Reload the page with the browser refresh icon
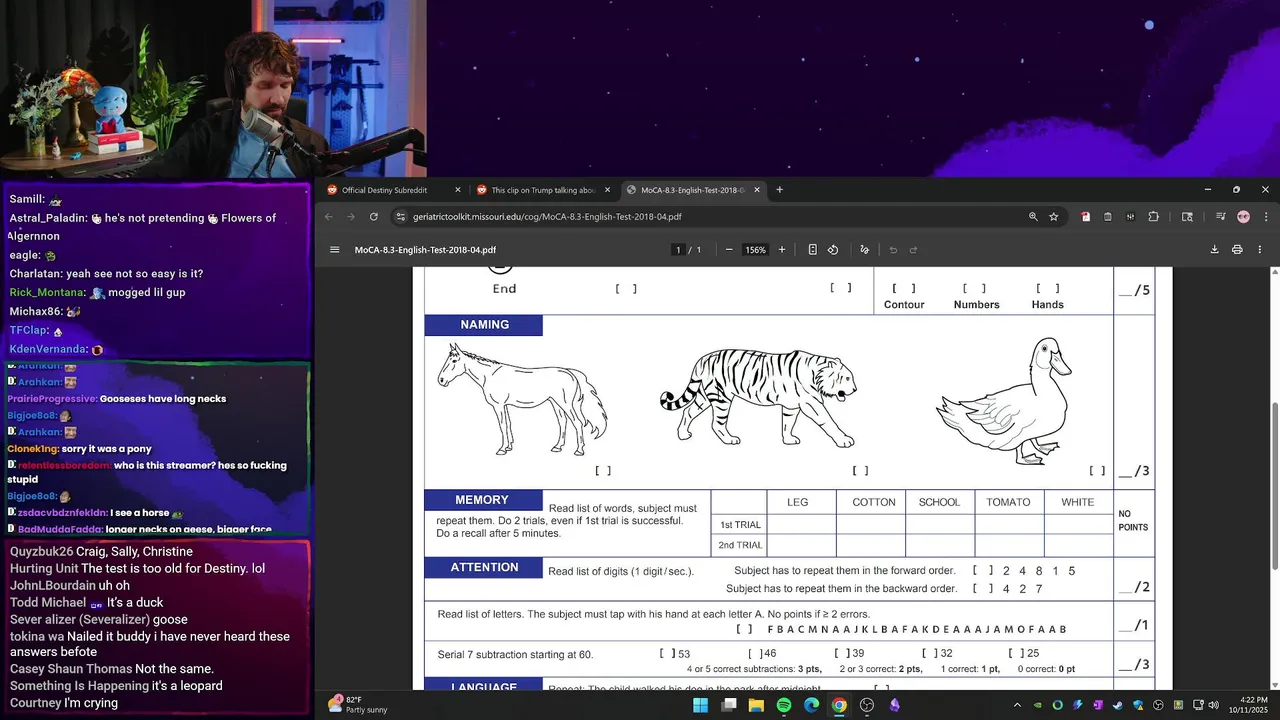The image size is (1280, 720). tap(374, 216)
